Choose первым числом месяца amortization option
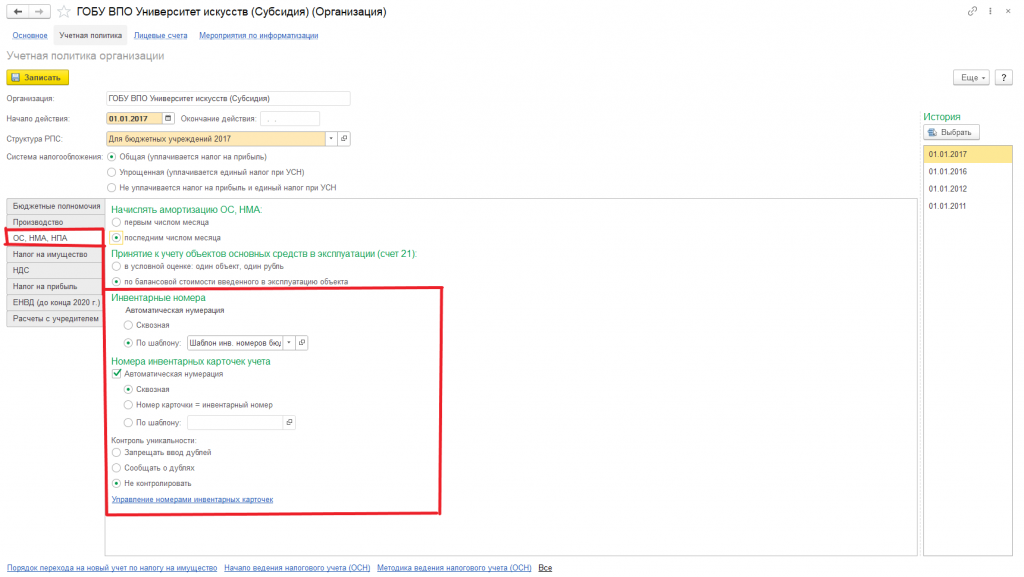The height and width of the screenshot is (577, 1024). click(116, 223)
